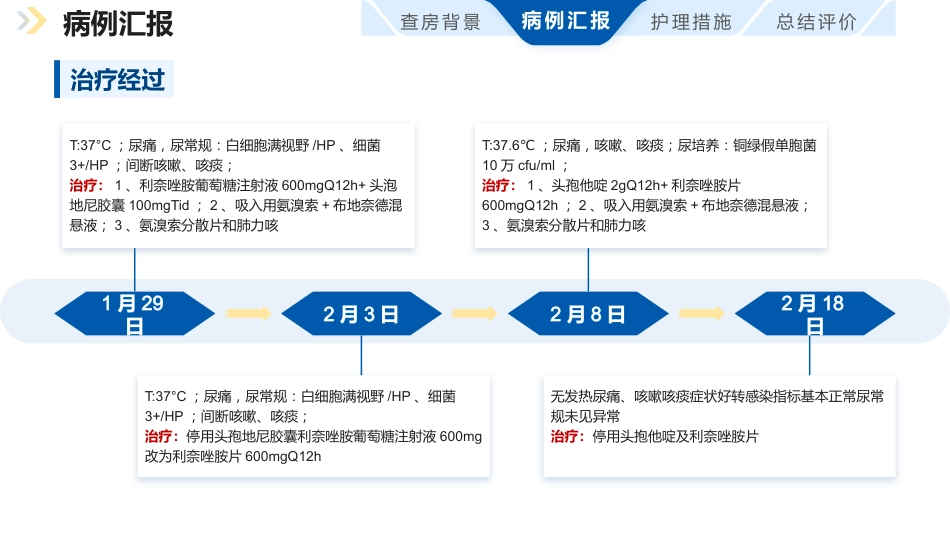Screen dimensions: 950x535
Task: Click the 2月8日 timeline marker
Action: [588, 313]
